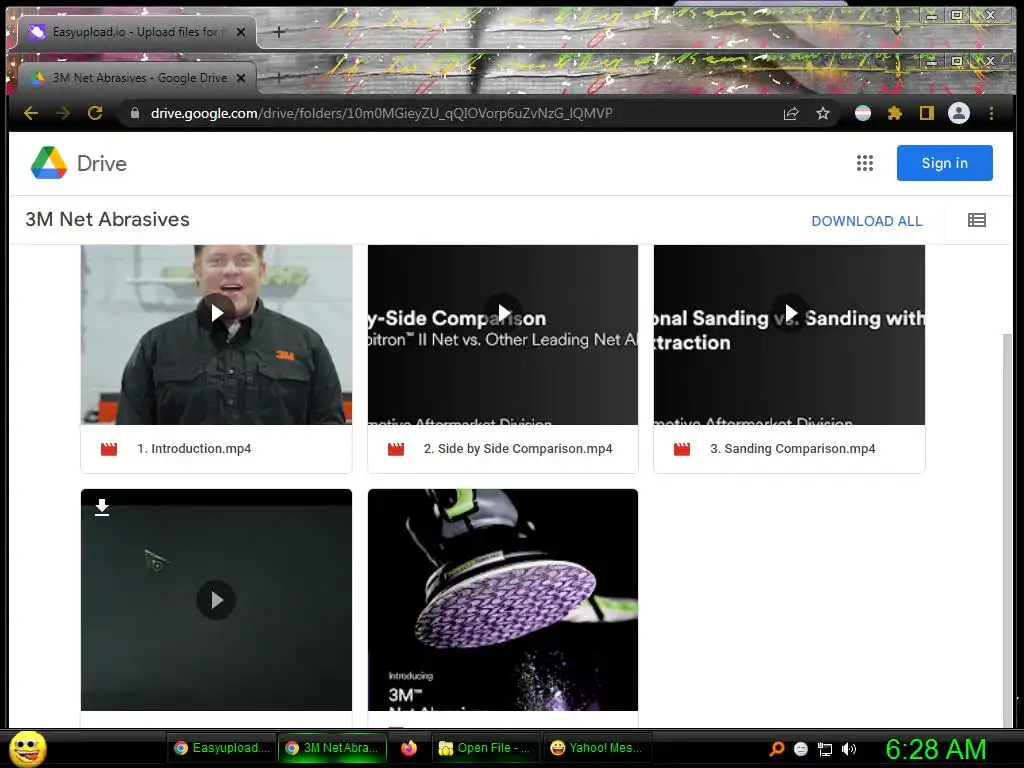Click video icon beside 3. Sanding Comparison.mp4

click(682, 449)
